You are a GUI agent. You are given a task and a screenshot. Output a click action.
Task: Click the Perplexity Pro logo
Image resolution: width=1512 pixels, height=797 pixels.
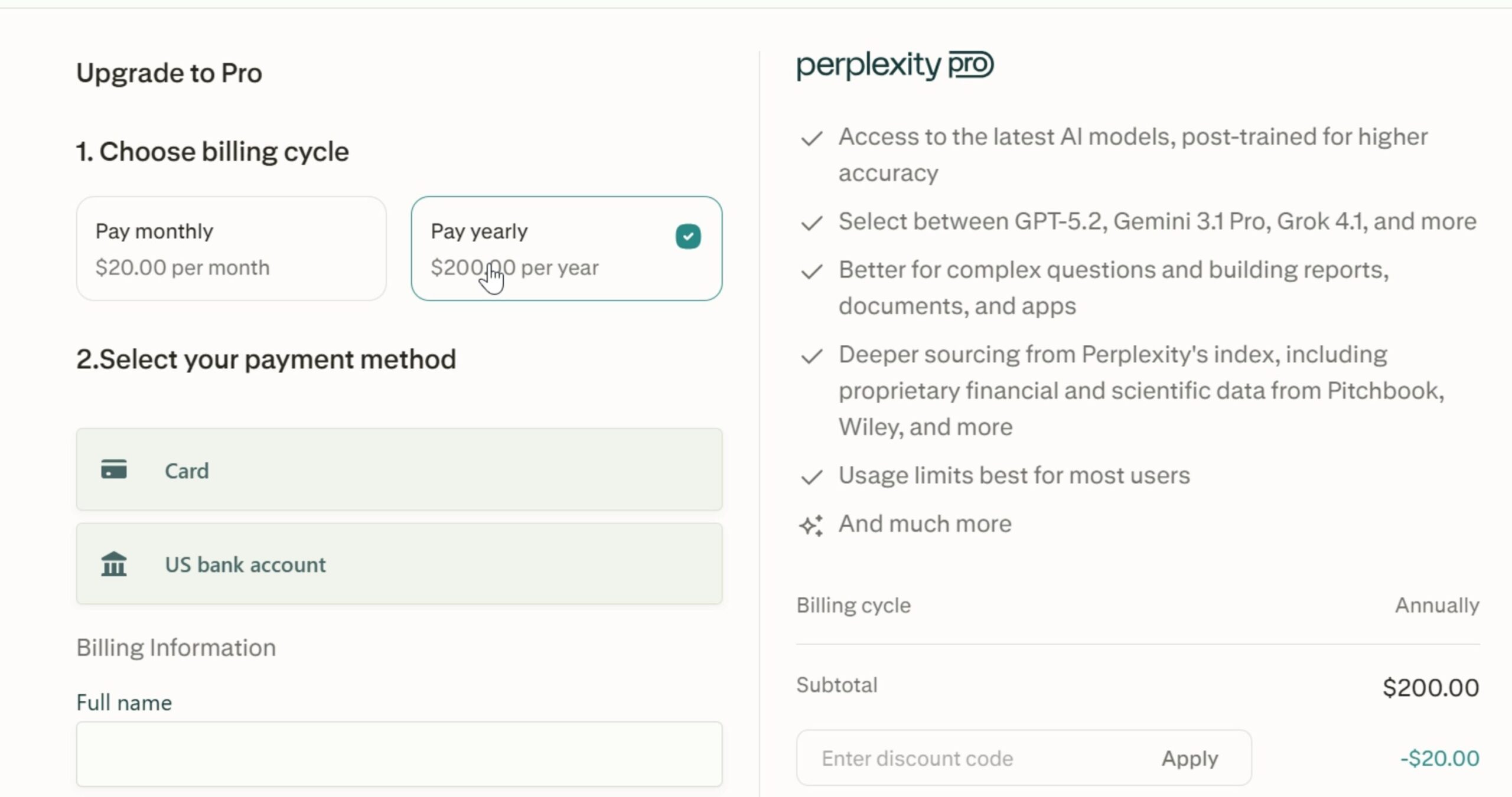pyautogui.click(x=894, y=65)
